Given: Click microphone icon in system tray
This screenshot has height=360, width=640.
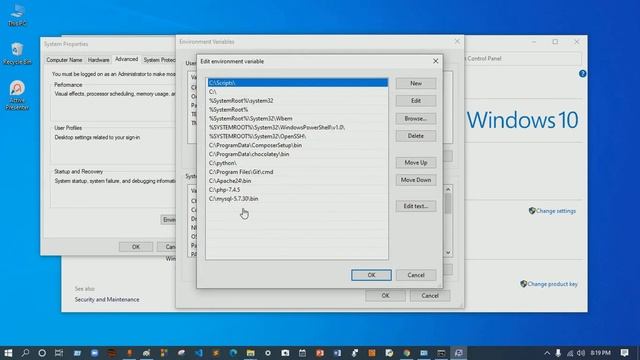Looking at the screenshot, I should 558,353.
